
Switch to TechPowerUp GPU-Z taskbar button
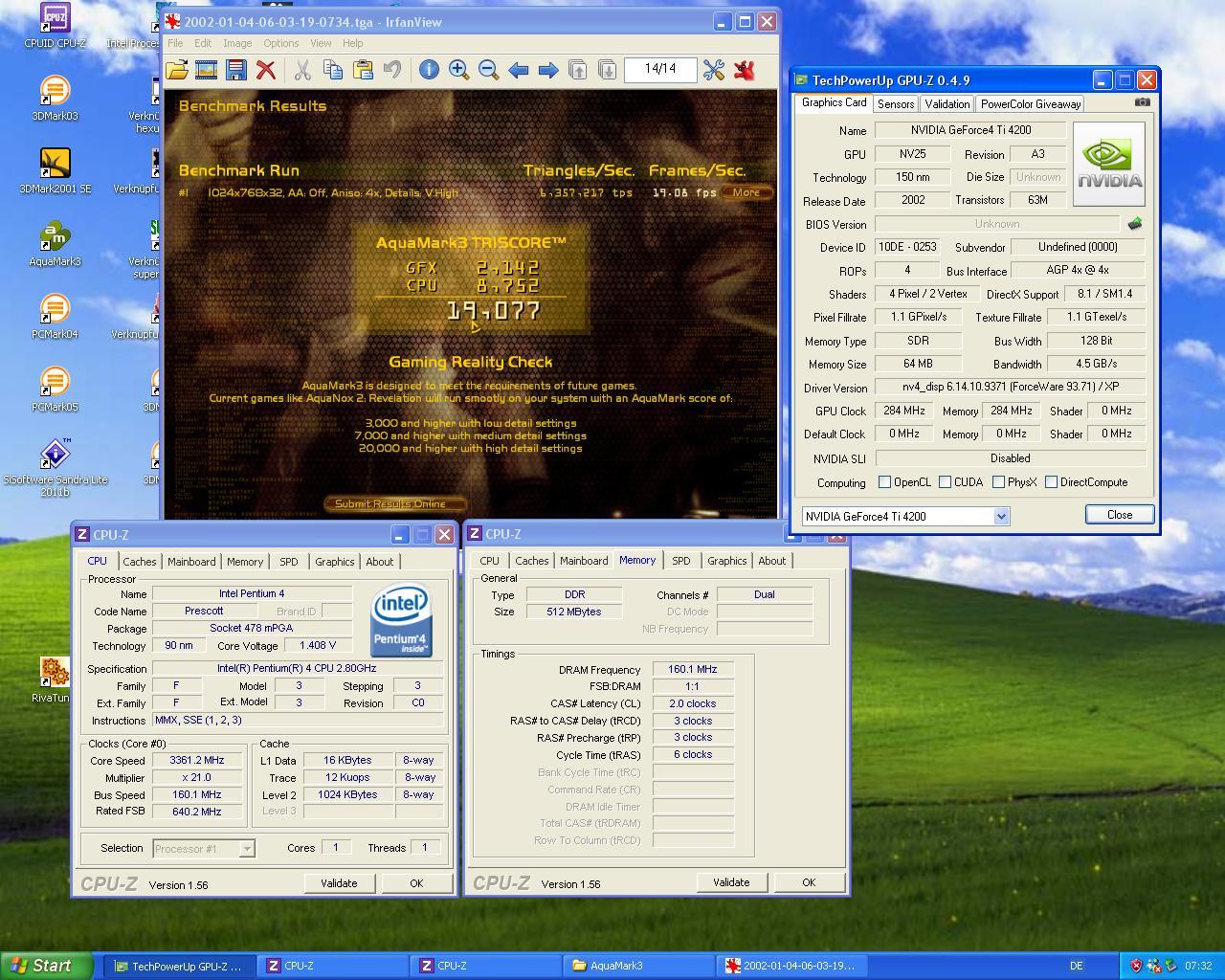pos(178,966)
